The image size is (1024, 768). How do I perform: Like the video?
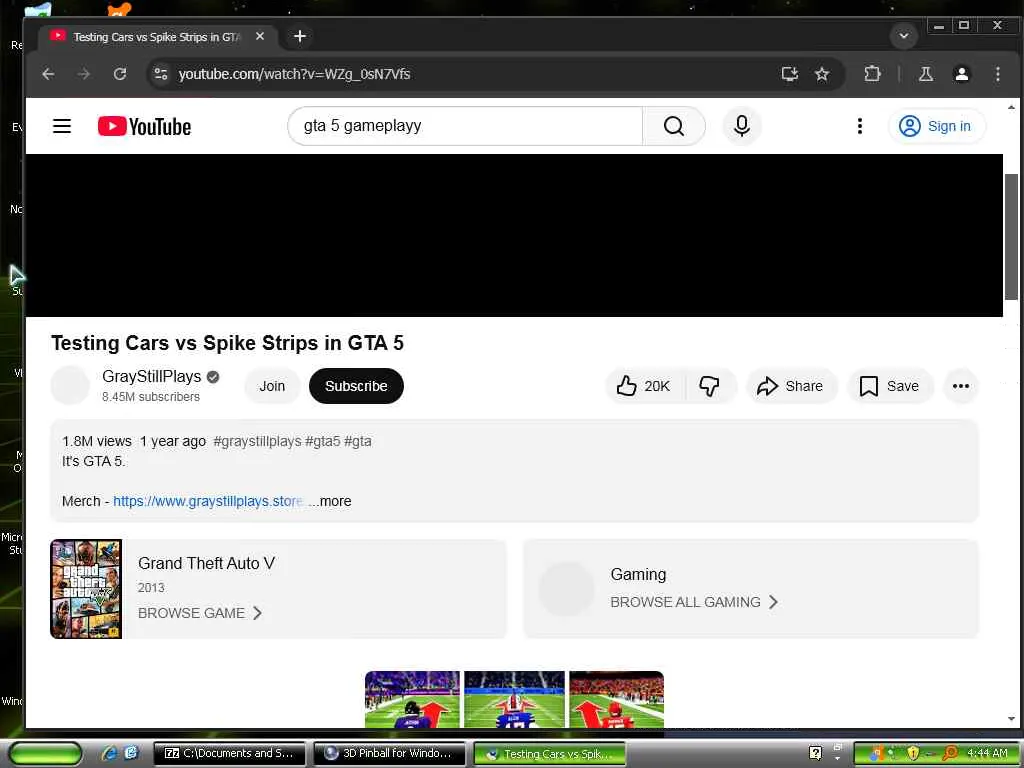click(643, 386)
